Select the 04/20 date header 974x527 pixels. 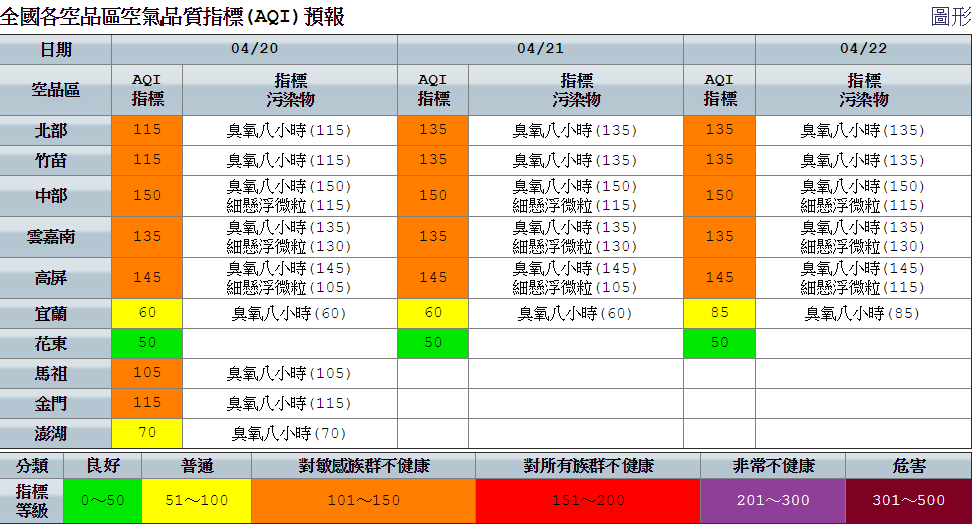(254, 49)
